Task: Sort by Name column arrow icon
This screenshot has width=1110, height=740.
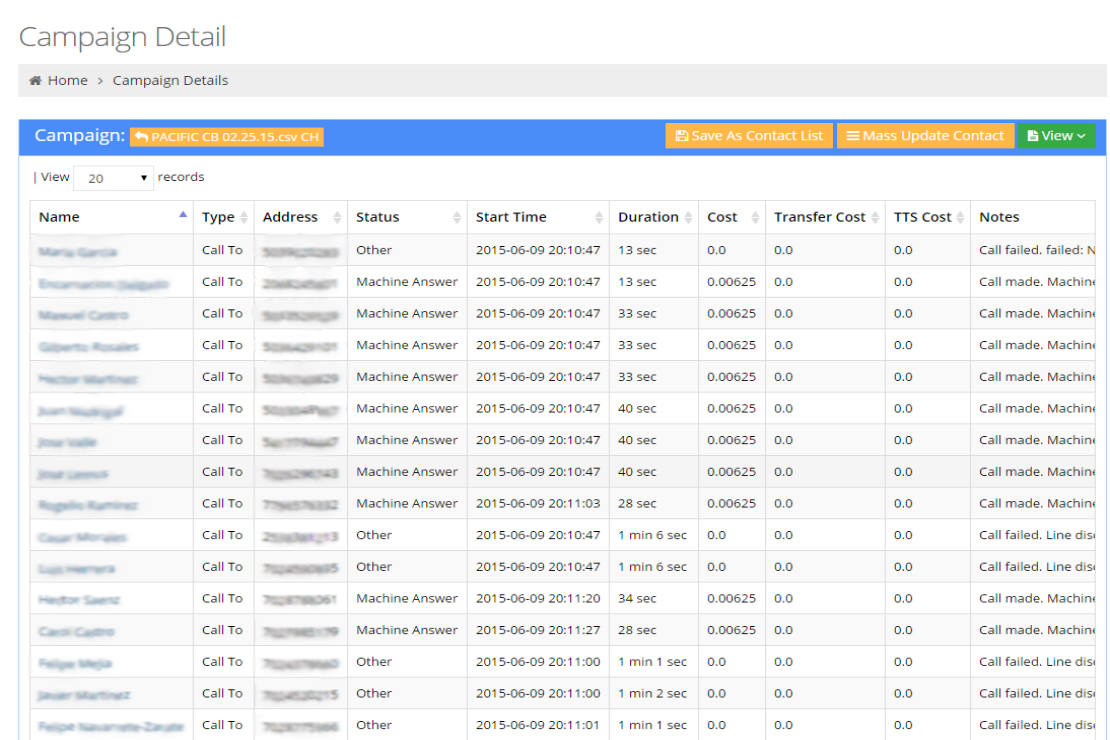Action: click(182, 215)
